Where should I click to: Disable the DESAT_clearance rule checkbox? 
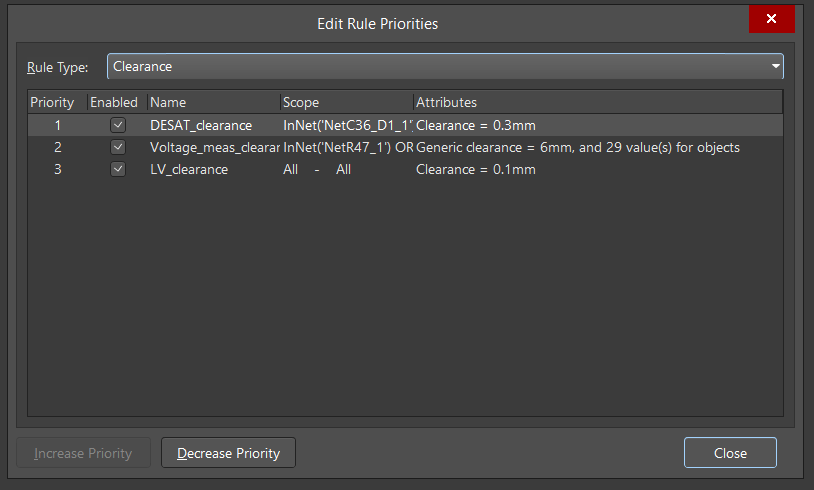(x=118, y=125)
